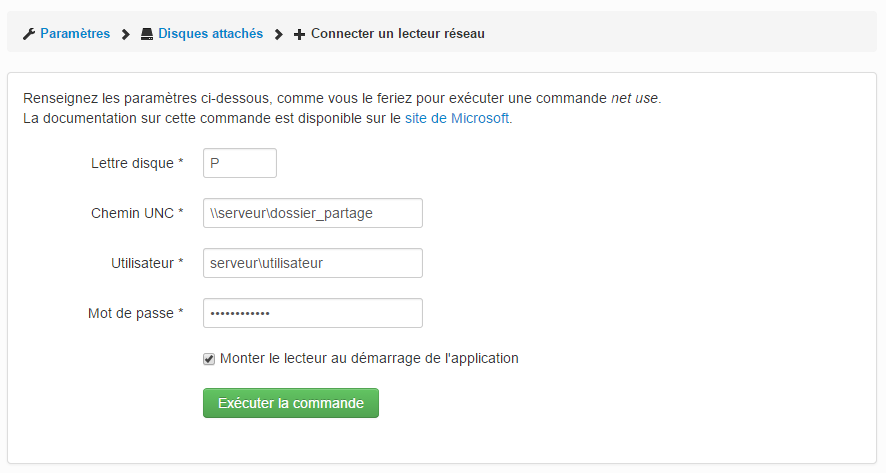Click the Chemin UNC label
886x473 pixels.
[x=137, y=213]
